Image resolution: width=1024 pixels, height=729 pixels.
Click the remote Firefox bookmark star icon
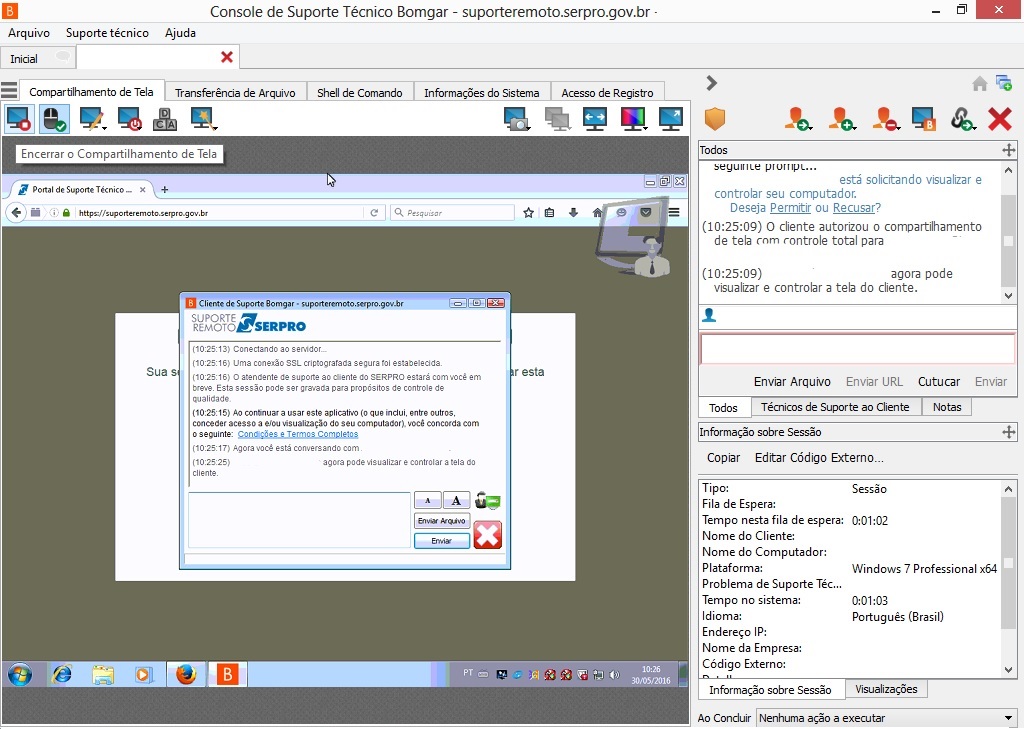(x=528, y=213)
